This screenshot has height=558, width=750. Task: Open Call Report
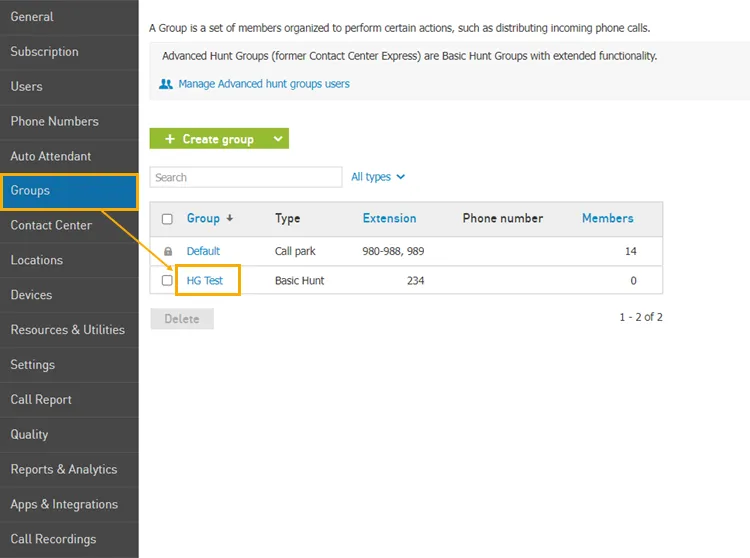point(69,400)
